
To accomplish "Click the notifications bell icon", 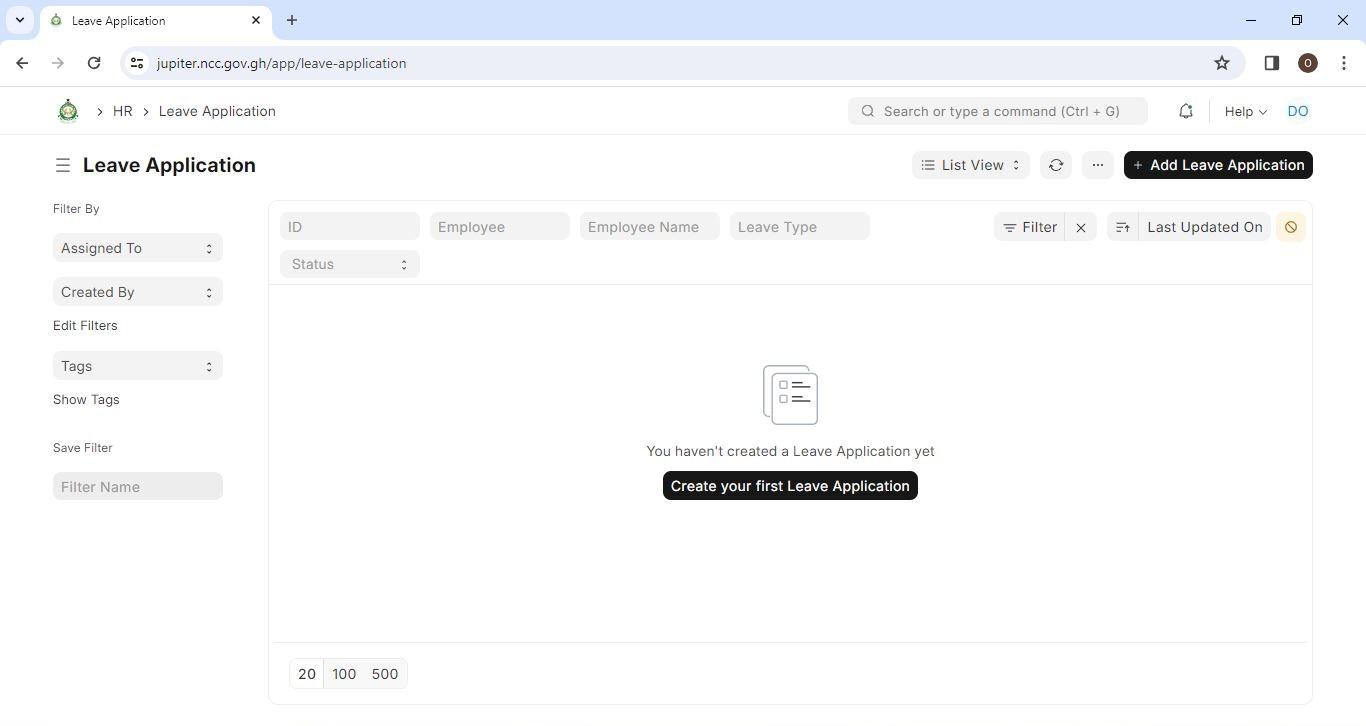I will pyautogui.click(x=1185, y=111).
